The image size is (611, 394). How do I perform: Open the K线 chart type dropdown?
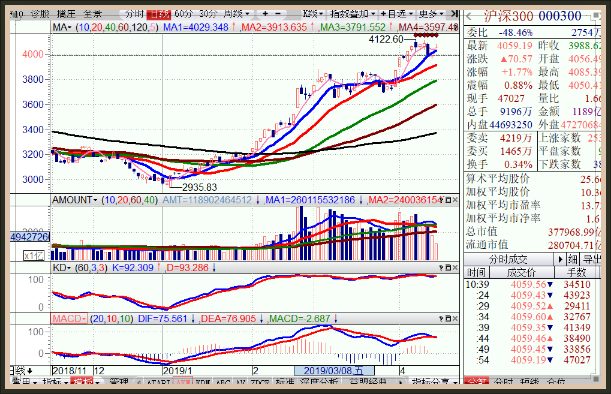313,14
